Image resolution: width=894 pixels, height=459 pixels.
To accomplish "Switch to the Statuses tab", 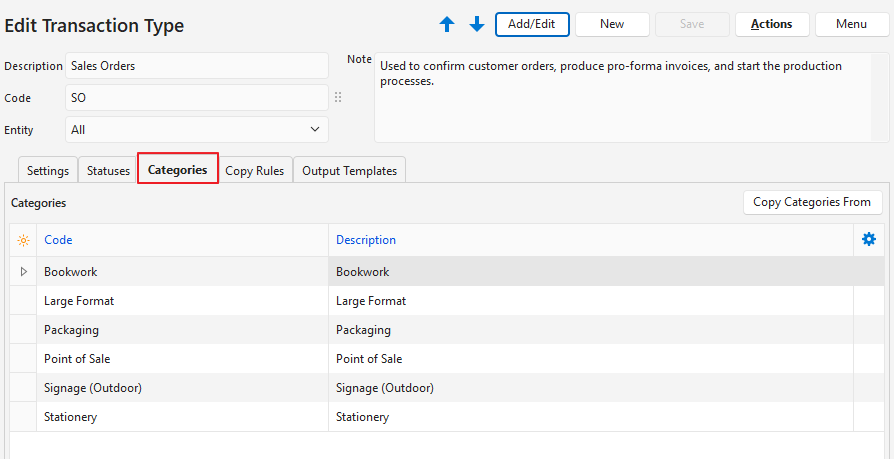I will point(108,171).
